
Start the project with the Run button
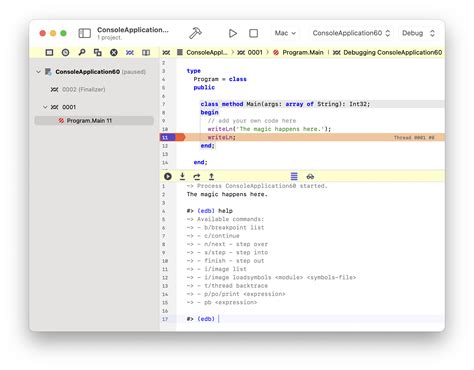(233, 33)
